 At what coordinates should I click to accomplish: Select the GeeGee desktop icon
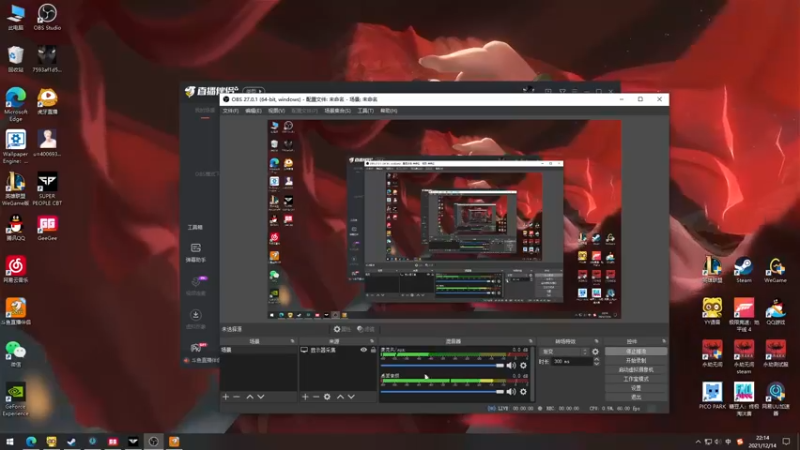(47, 228)
